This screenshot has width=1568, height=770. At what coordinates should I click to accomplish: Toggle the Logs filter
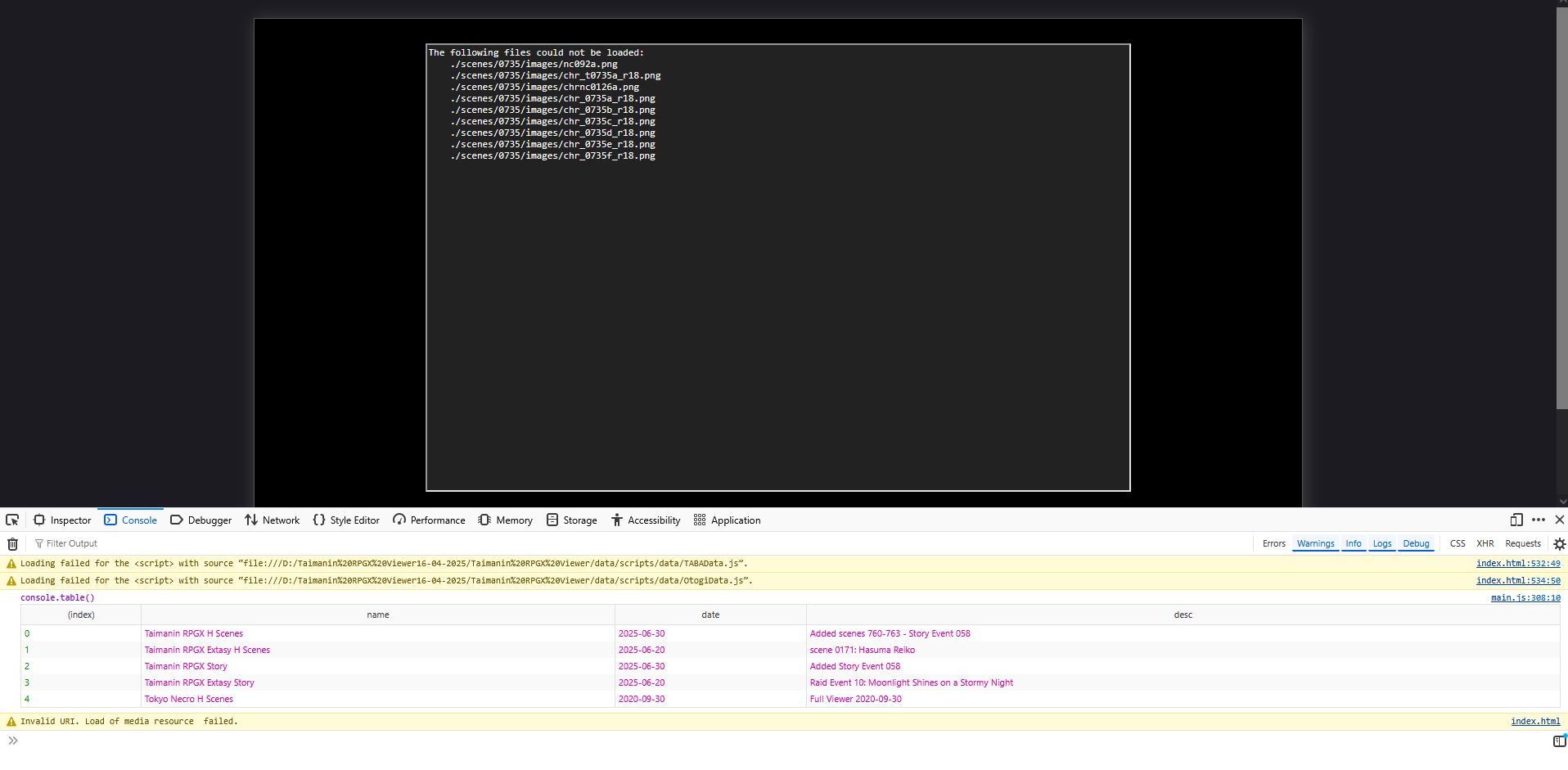[1382, 544]
